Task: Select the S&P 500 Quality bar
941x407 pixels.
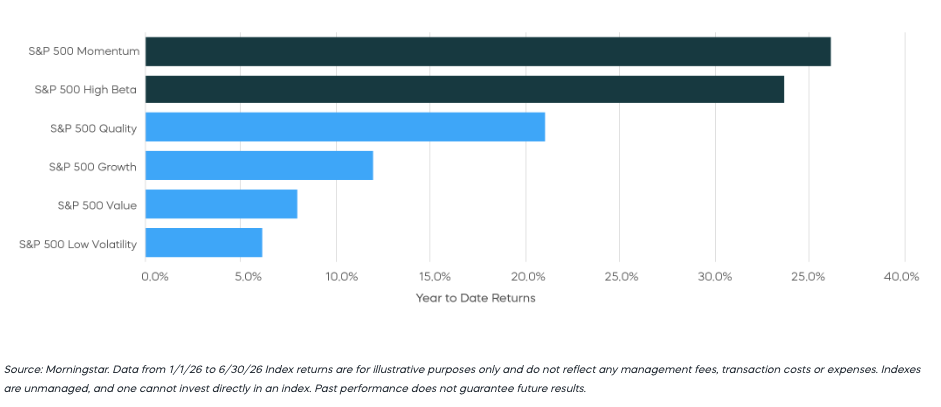Action: click(x=345, y=127)
